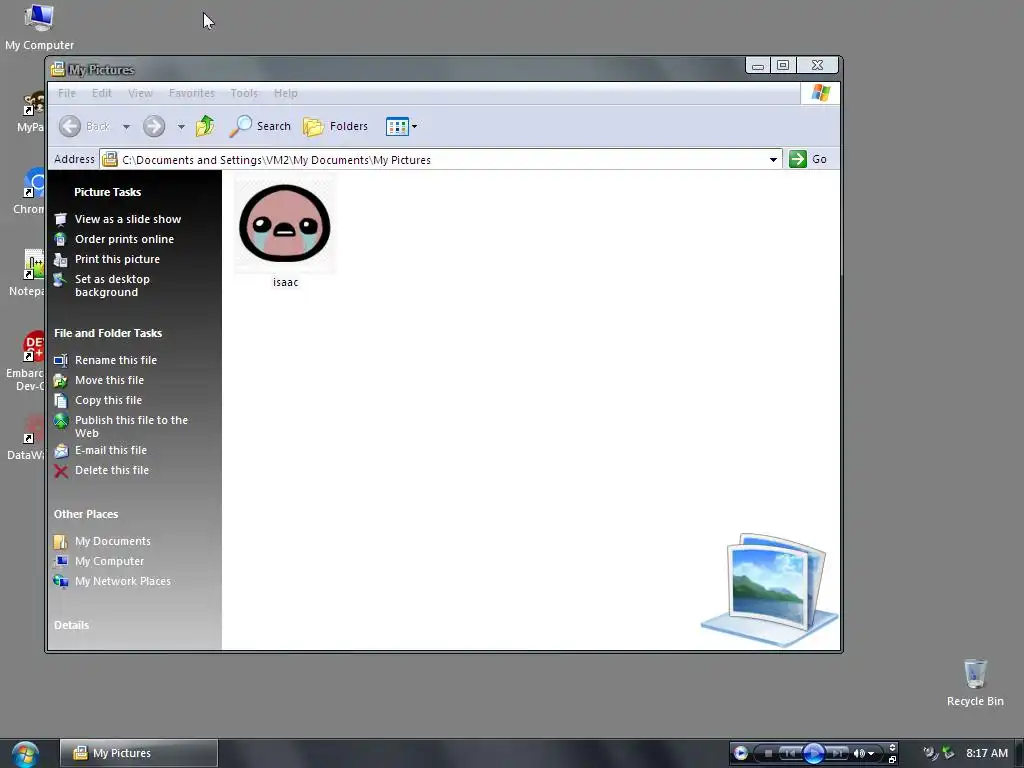Click the Go button
This screenshot has width=1024, height=768.
(808, 159)
